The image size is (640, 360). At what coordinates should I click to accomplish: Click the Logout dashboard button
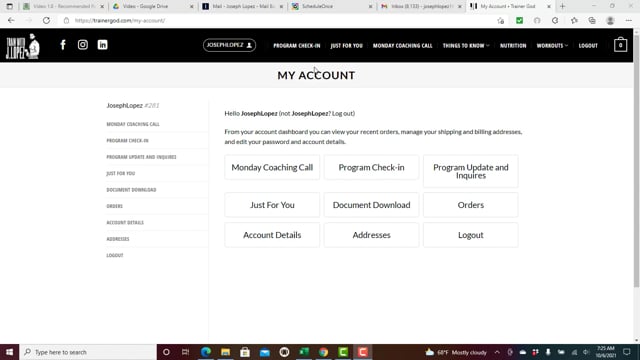click(471, 235)
